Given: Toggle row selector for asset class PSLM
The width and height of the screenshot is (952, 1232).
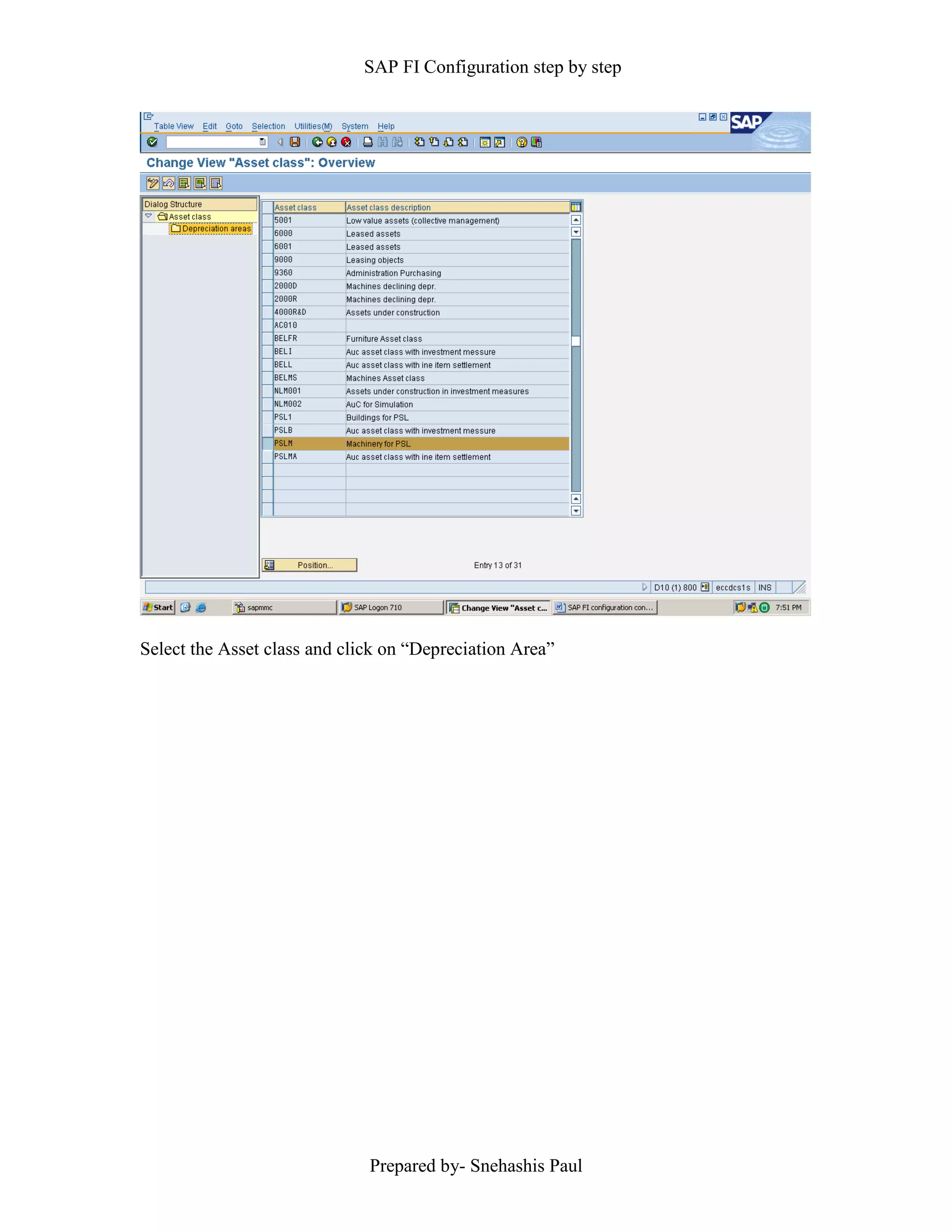Looking at the screenshot, I should pos(268,444).
